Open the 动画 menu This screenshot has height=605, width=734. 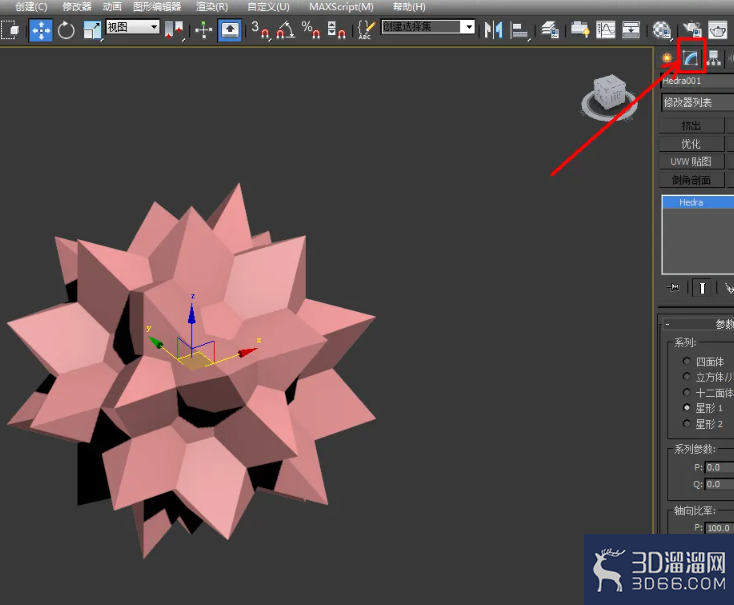[x=112, y=7]
